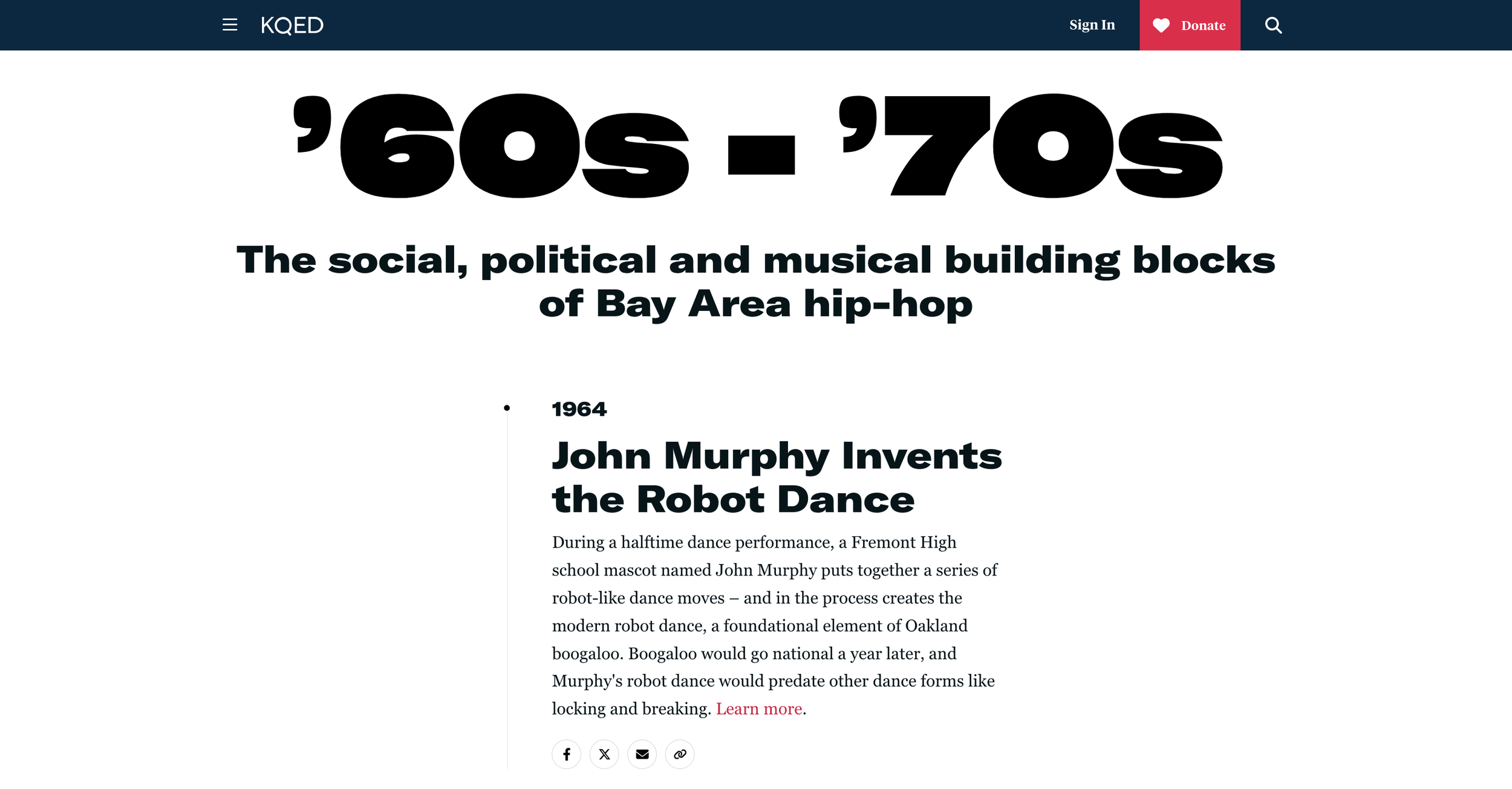Click the heart icon in Donate
1512x789 pixels.
(x=1161, y=25)
